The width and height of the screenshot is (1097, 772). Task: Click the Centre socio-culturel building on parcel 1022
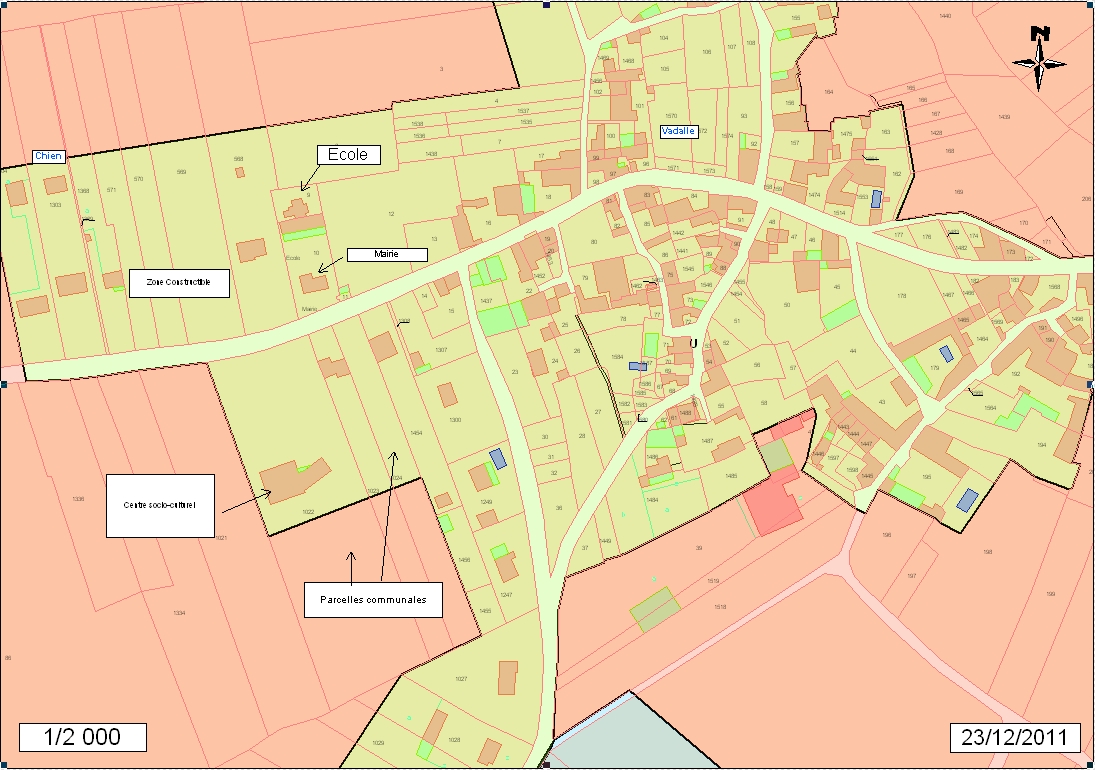[x=293, y=480]
